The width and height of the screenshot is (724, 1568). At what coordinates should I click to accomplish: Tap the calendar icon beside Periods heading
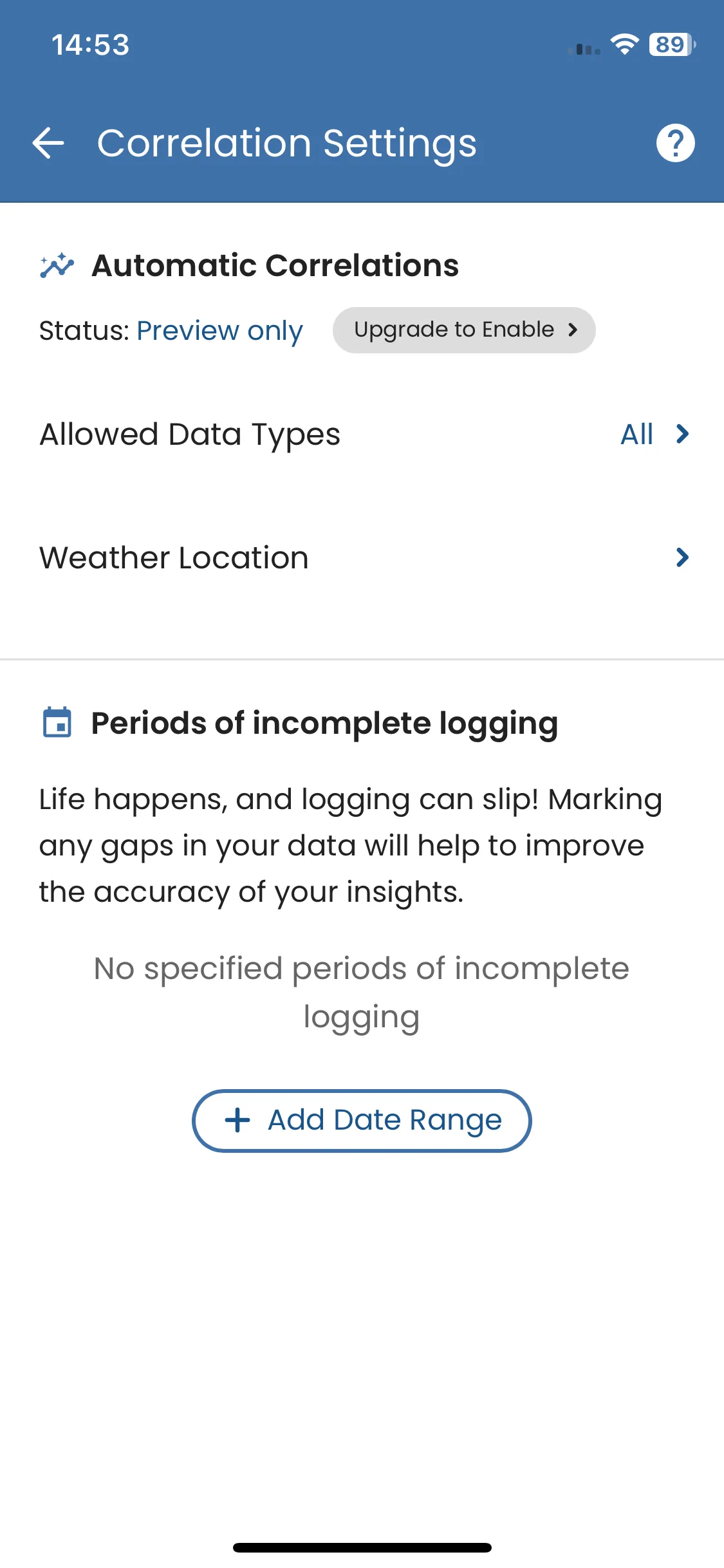coord(57,722)
